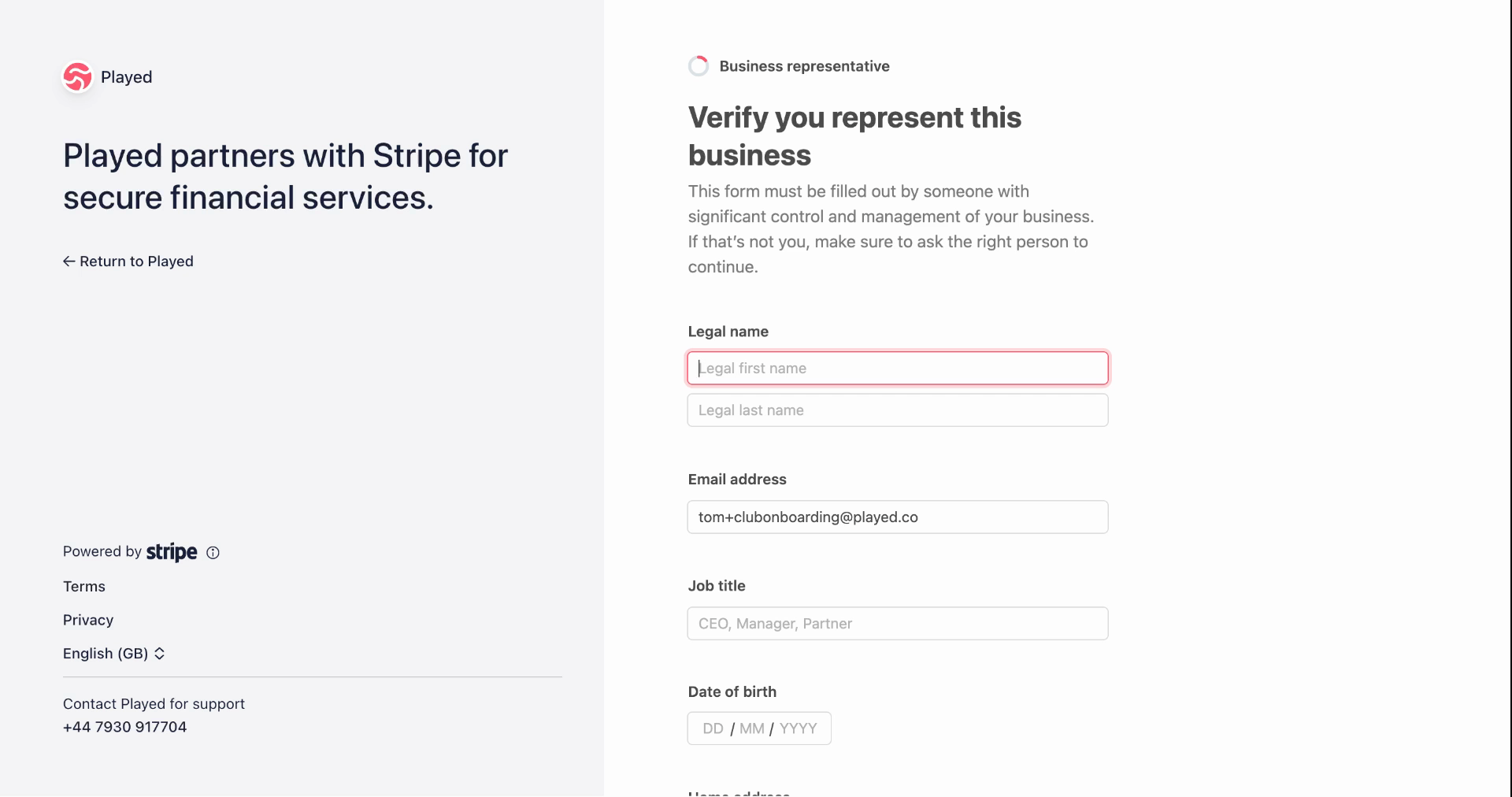Click the Stripe wordmark logo

(172, 552)
